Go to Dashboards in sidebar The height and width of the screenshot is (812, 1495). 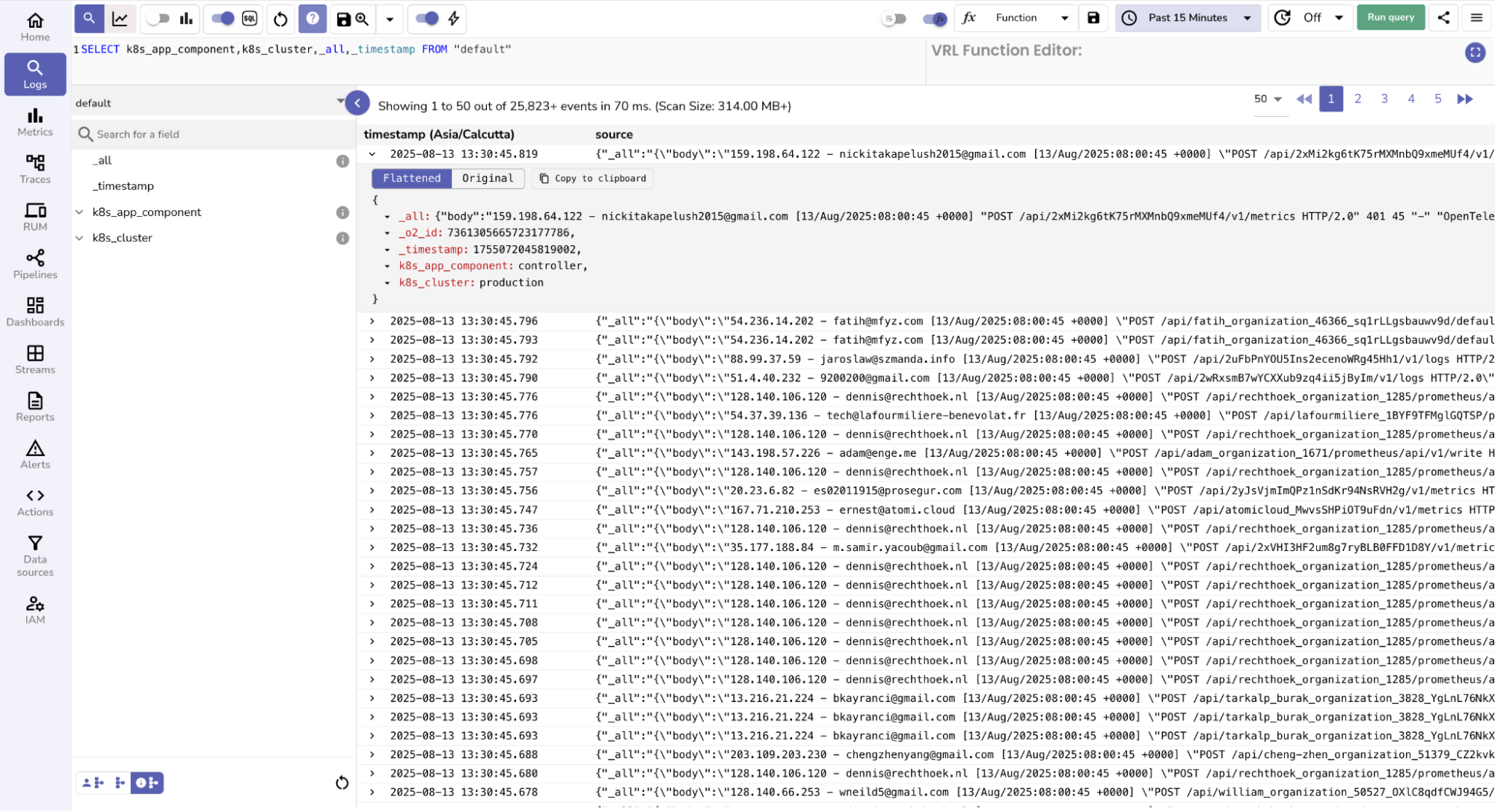35,312
